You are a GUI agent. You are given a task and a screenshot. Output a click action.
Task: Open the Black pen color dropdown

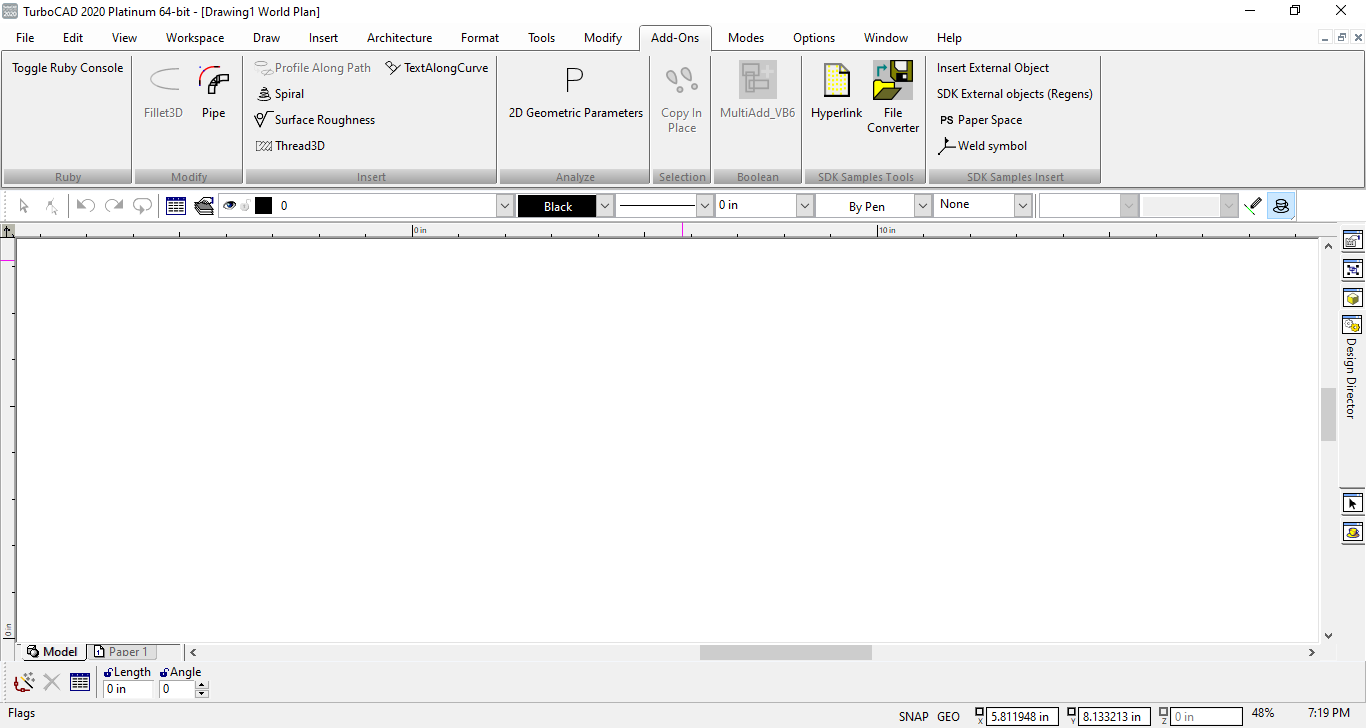pyautogui.click(x=605, y=206)
